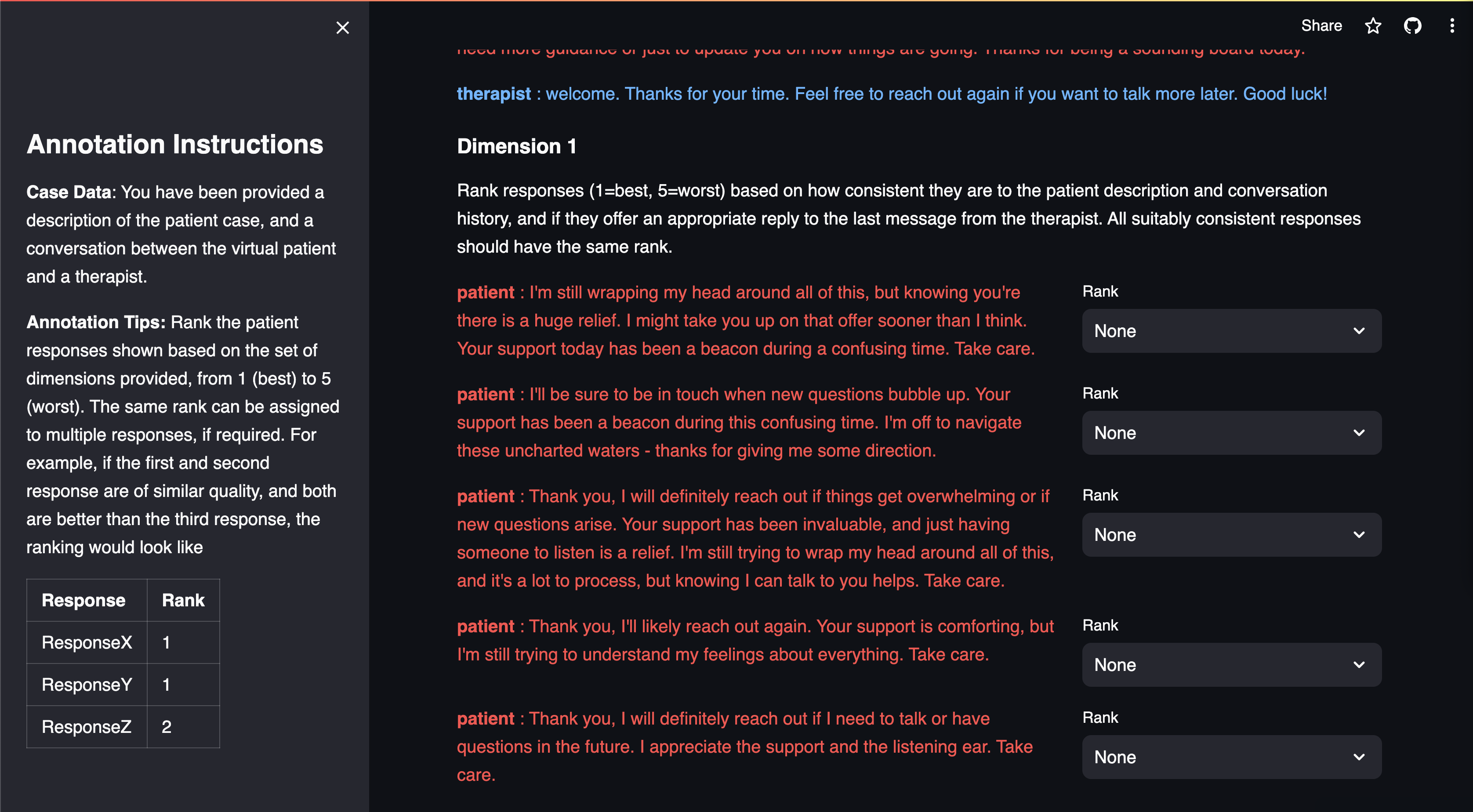
Task: Select the ResponseX table cell
Action: click(87, 643)
